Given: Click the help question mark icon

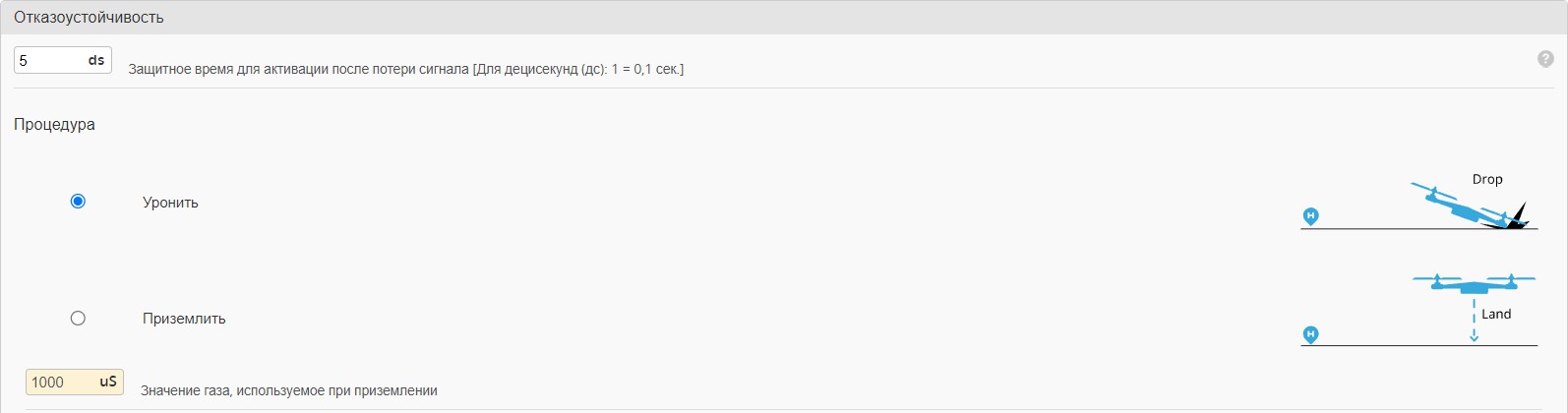Looking at the screenshot, I should tap(1545, 59).
